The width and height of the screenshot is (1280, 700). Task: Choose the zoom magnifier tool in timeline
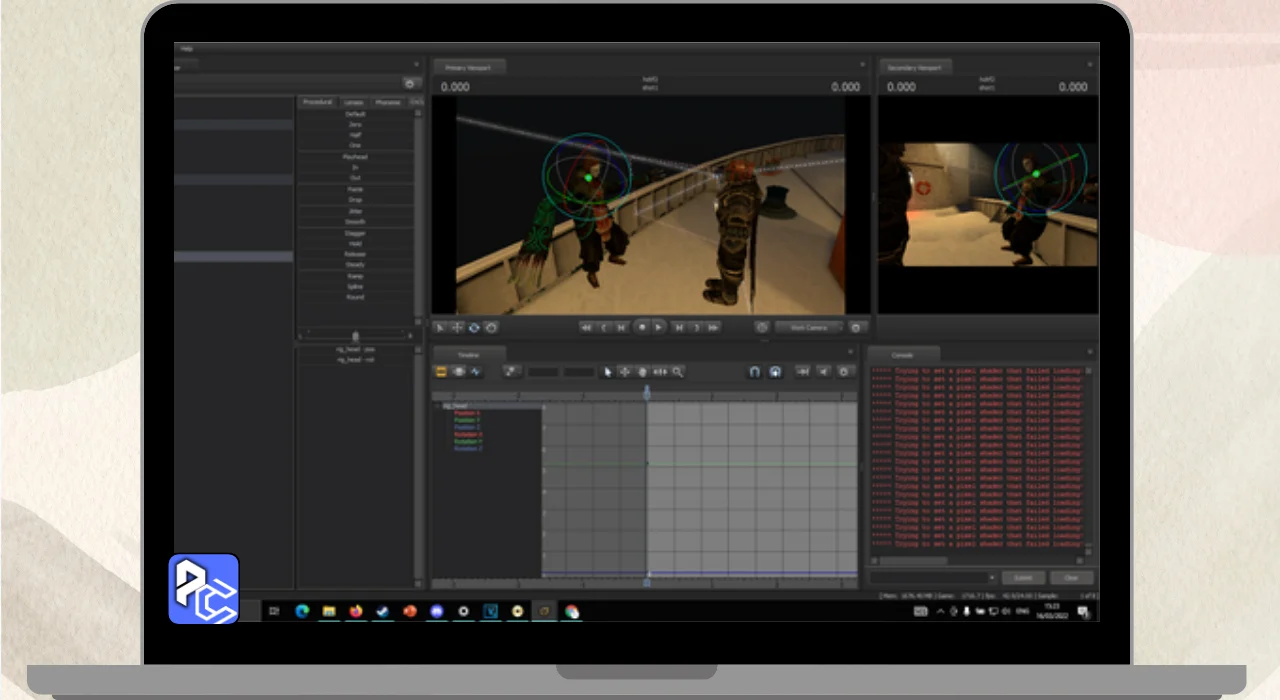tap(678, 372)
